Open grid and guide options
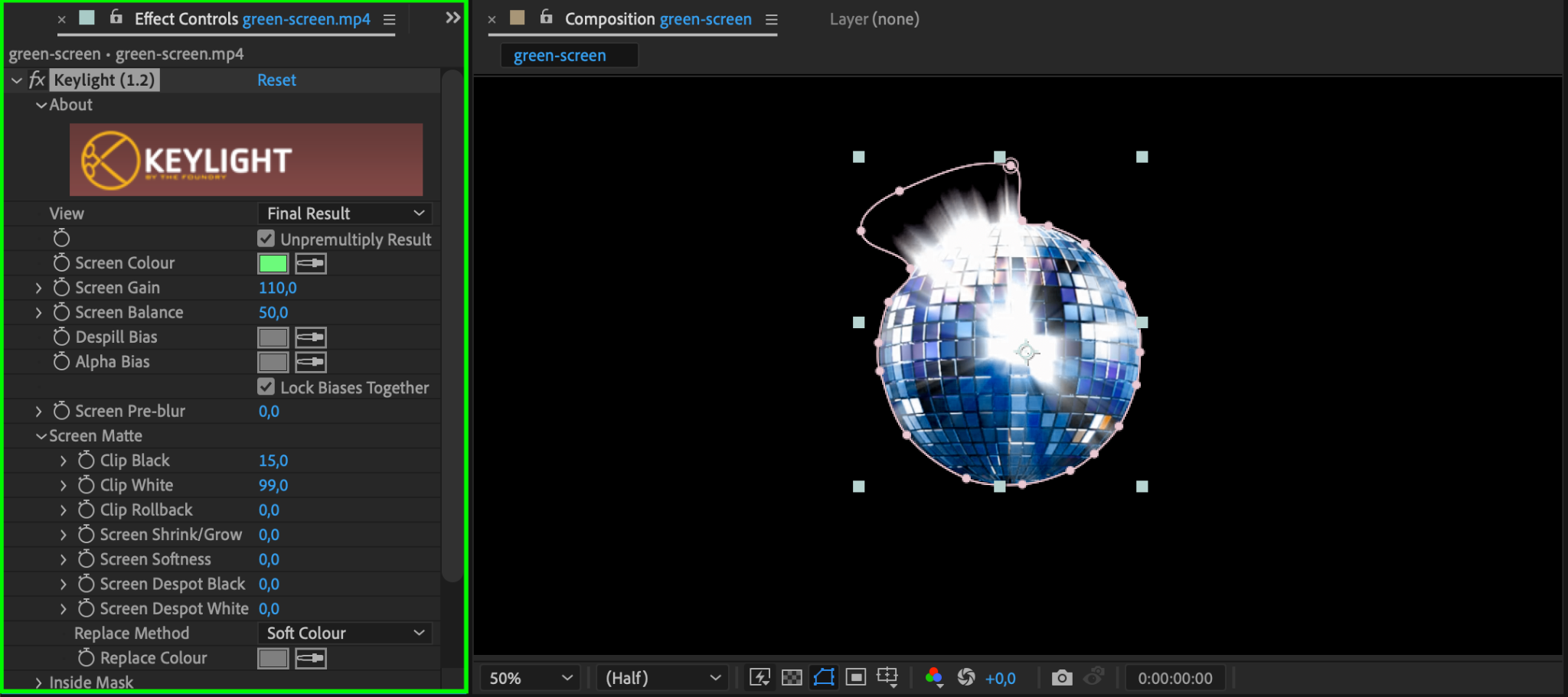 coord(887,677)
